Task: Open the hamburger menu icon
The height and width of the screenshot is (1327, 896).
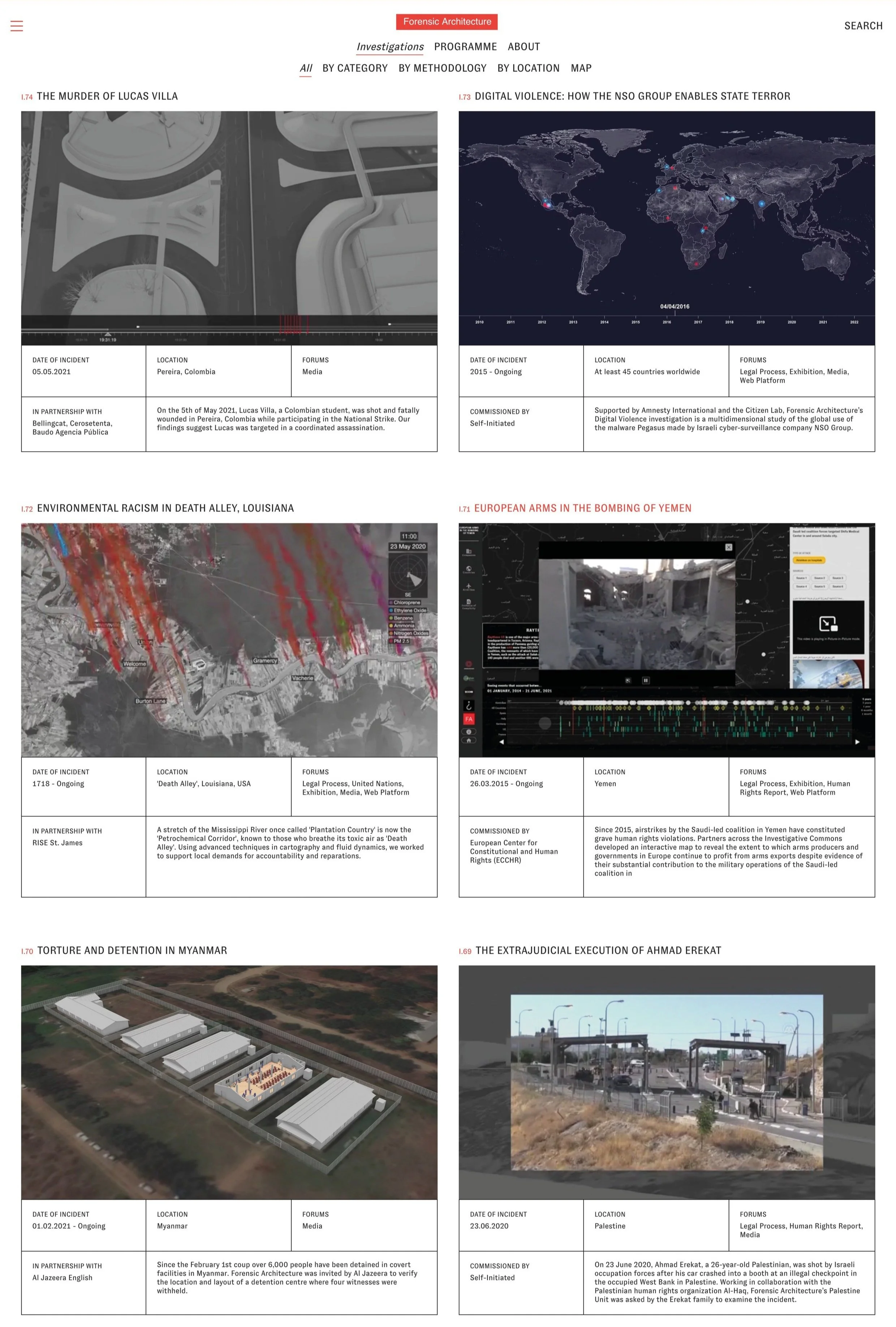Action: 17,26
